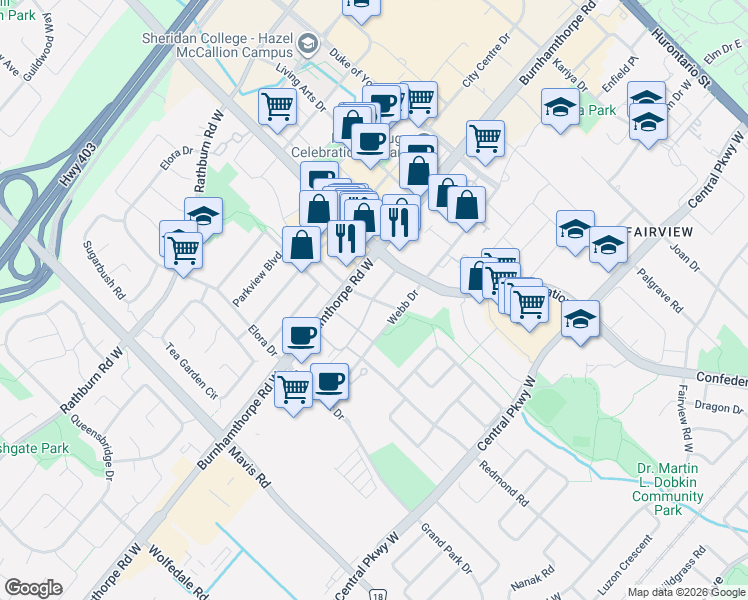Click the Wolfedale Rd street label
748x600 pixels.
click(178, 572)
